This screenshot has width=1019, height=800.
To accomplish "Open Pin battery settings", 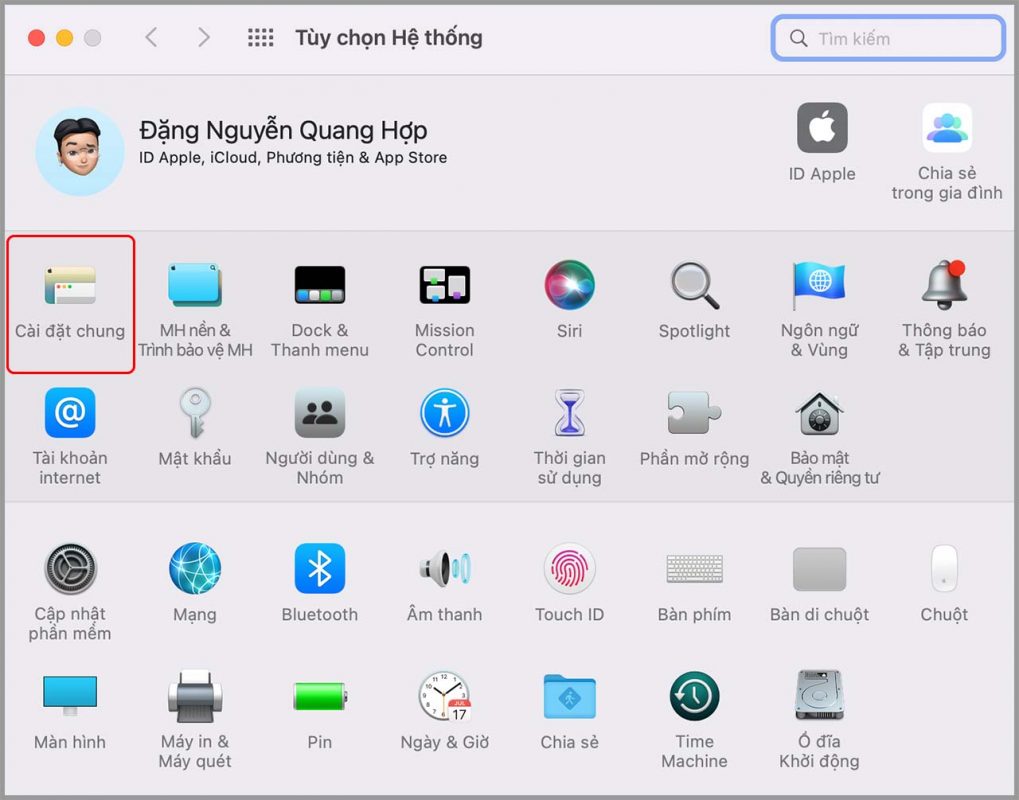I will pyautogui.click(x=319, y=697).
